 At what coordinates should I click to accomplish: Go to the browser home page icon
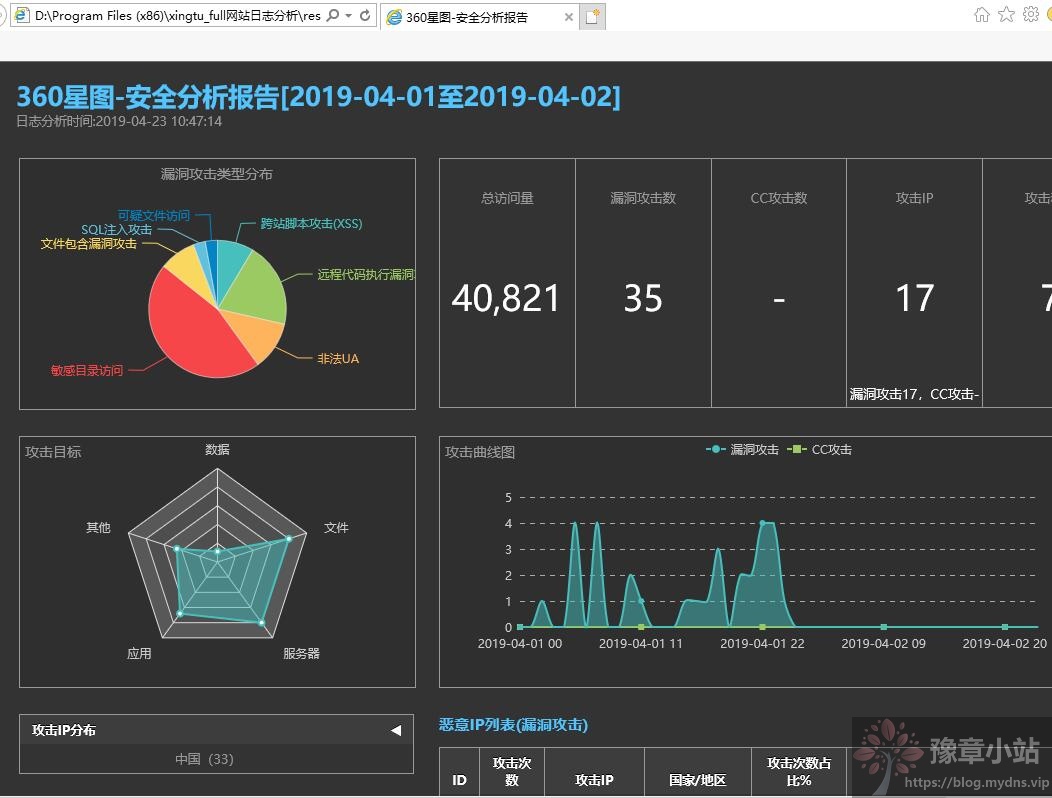pyautogui.click(x=982, y=15)
